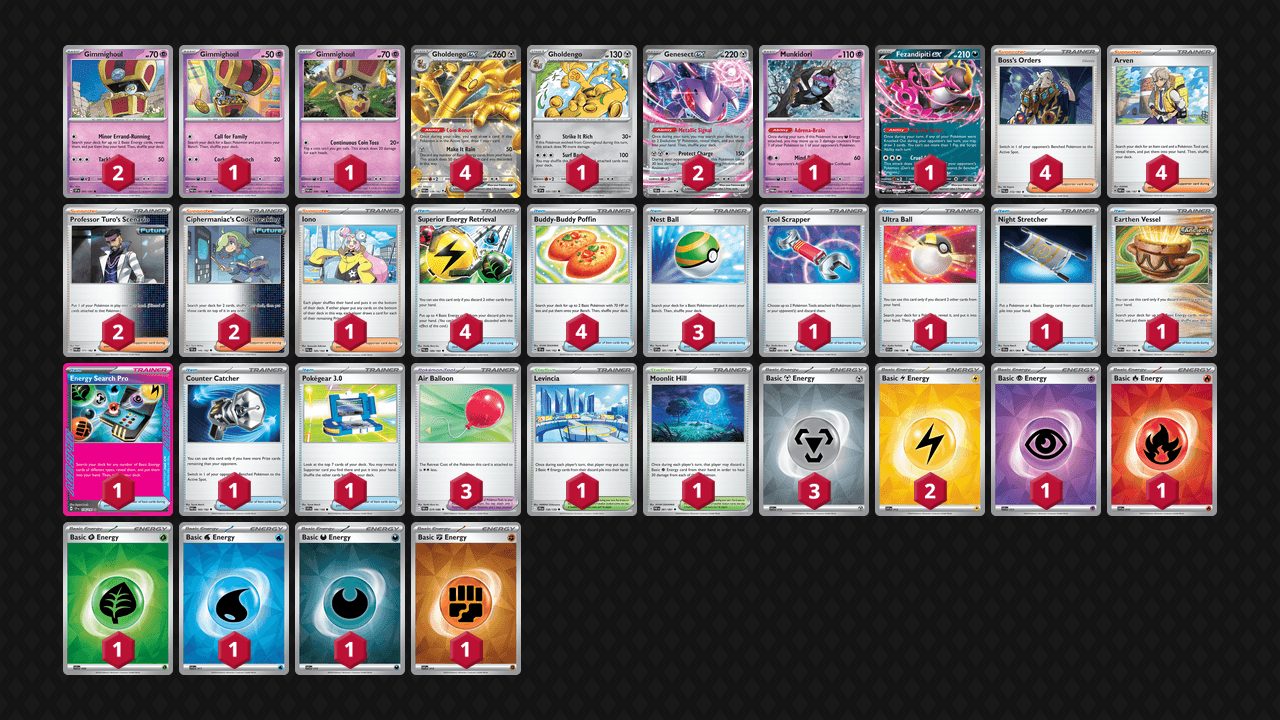Image resolution: width=1280 pixels, height=720 pixels.
Task: Click the count badge on Genesect ex
Action: [698, 172]
